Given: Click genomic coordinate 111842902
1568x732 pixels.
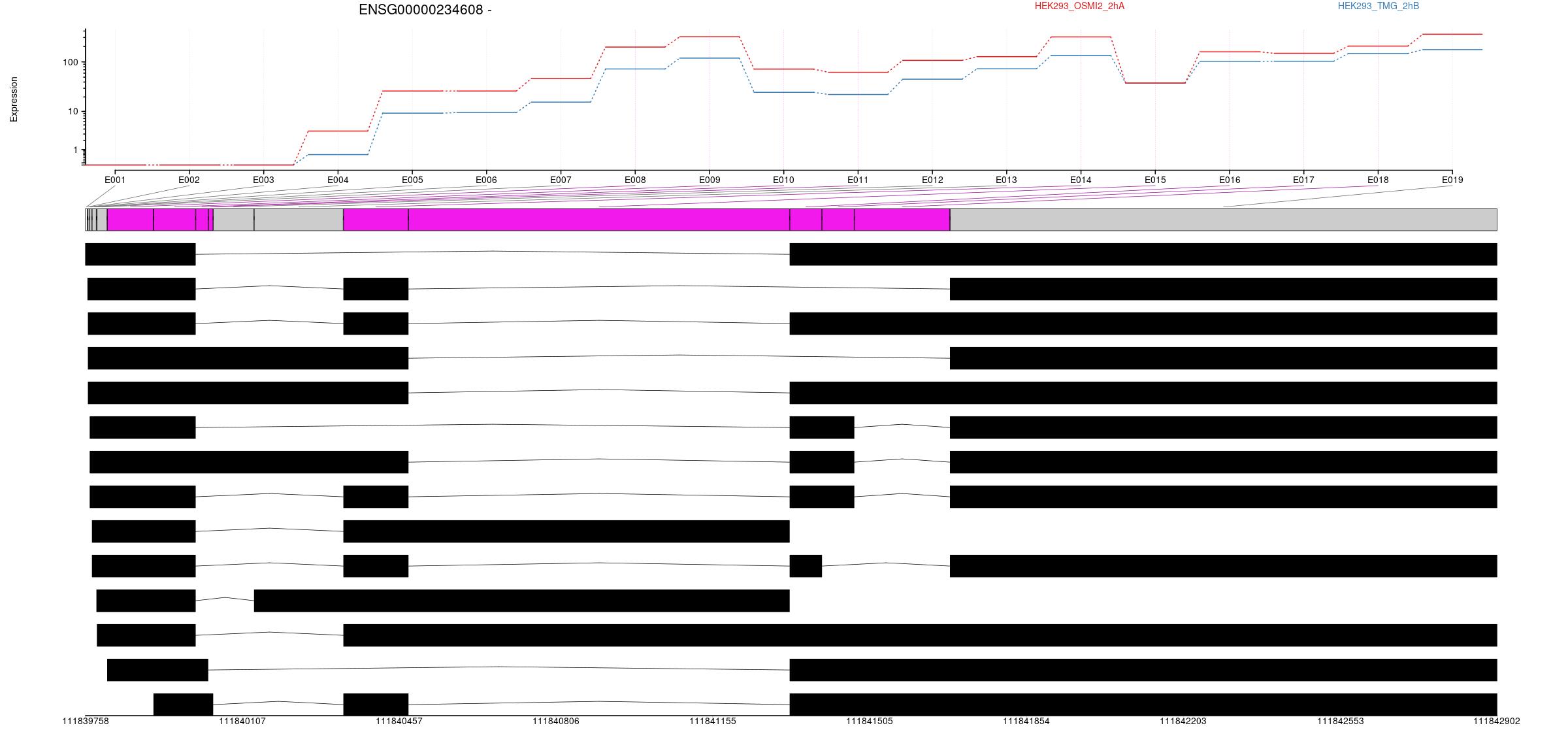Looking at the screenshot, I should click(x=1497, y=722).
